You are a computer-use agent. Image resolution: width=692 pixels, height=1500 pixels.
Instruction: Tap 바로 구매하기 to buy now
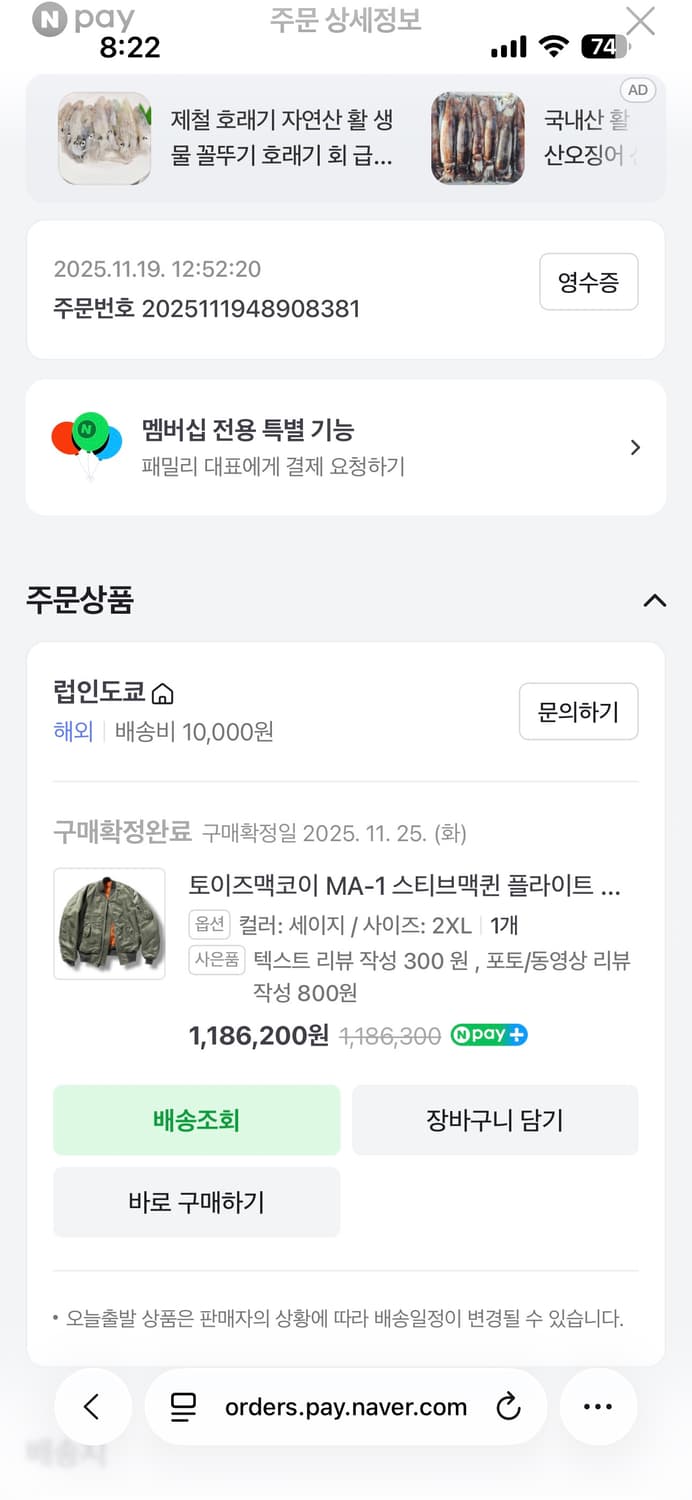[196, 1202]
